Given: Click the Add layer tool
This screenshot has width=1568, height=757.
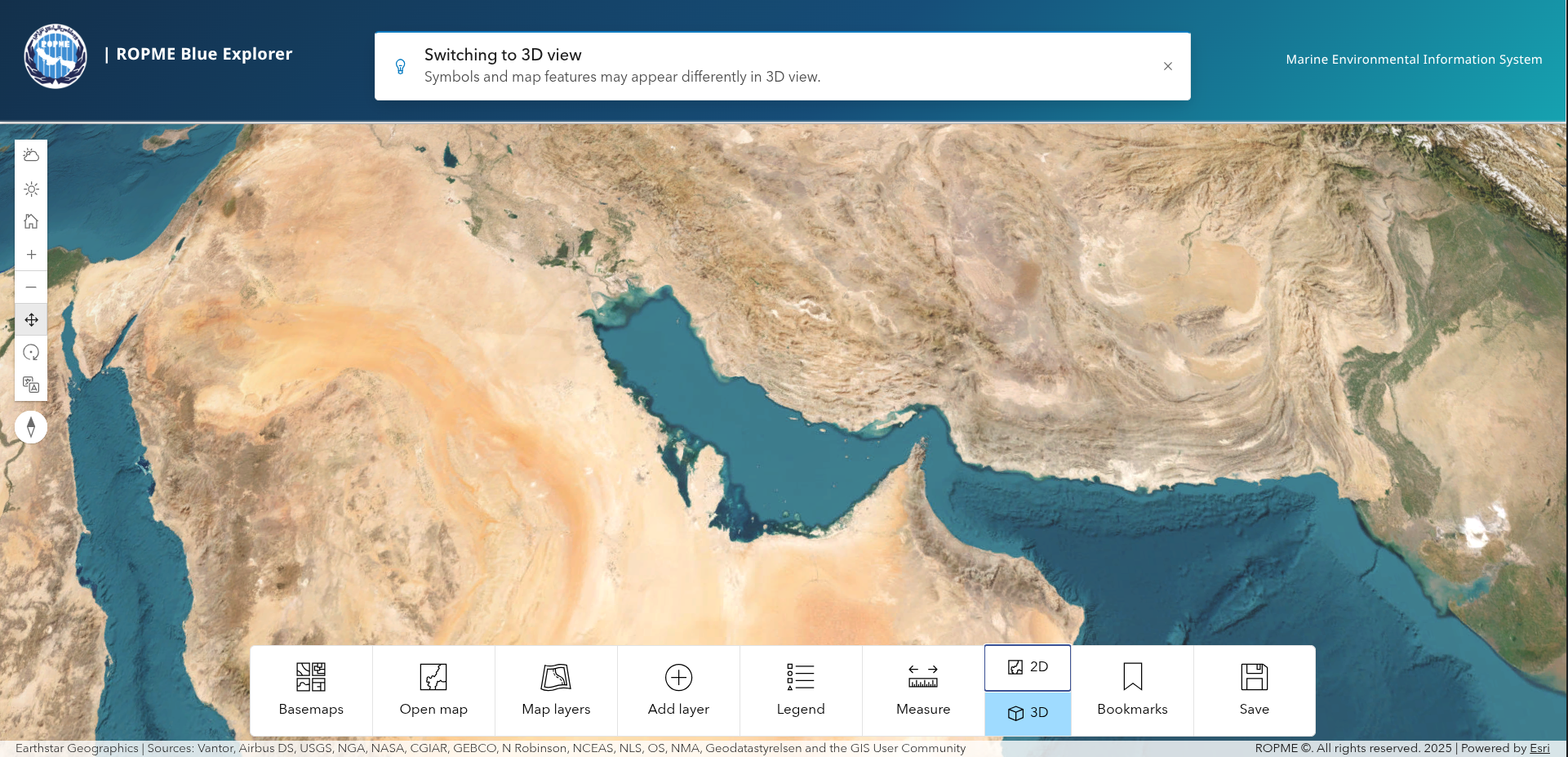Looking at the screenshot, I should pyautogui.click(x=677, y=690).
